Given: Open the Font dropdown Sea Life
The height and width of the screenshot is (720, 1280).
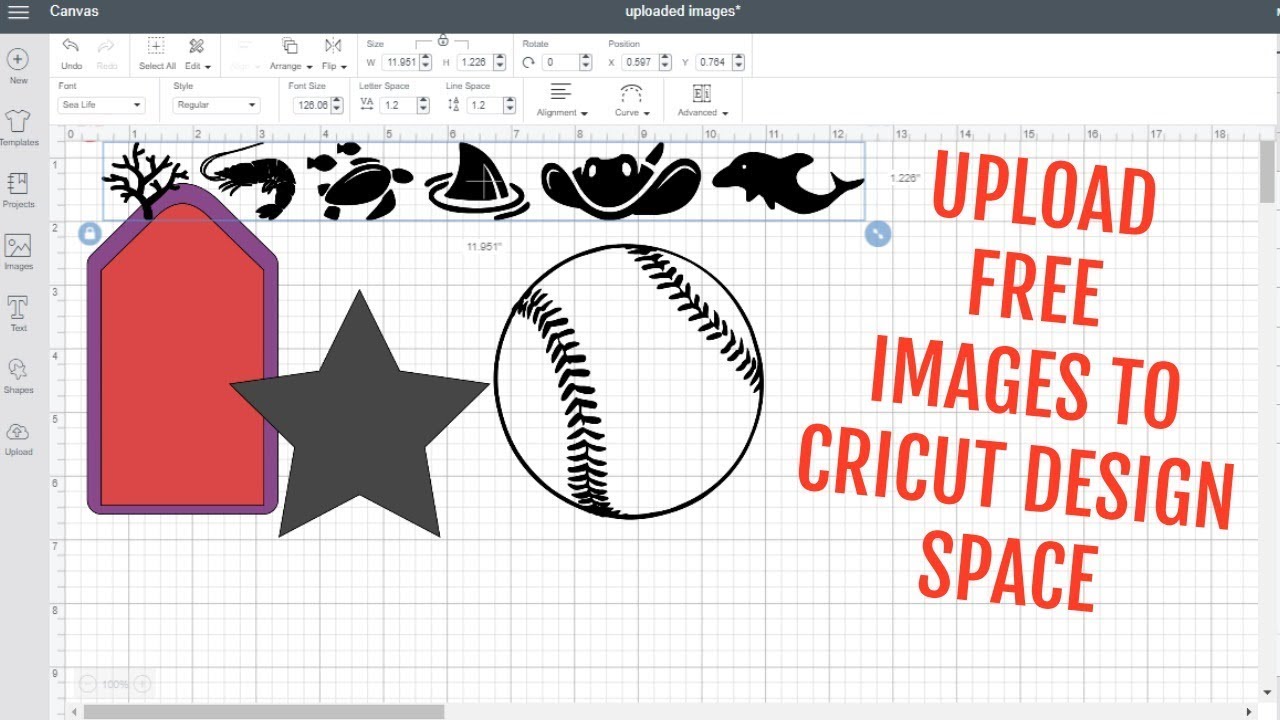Looking at the screenshot, I should pyautogui.click(x=102, y=105).
